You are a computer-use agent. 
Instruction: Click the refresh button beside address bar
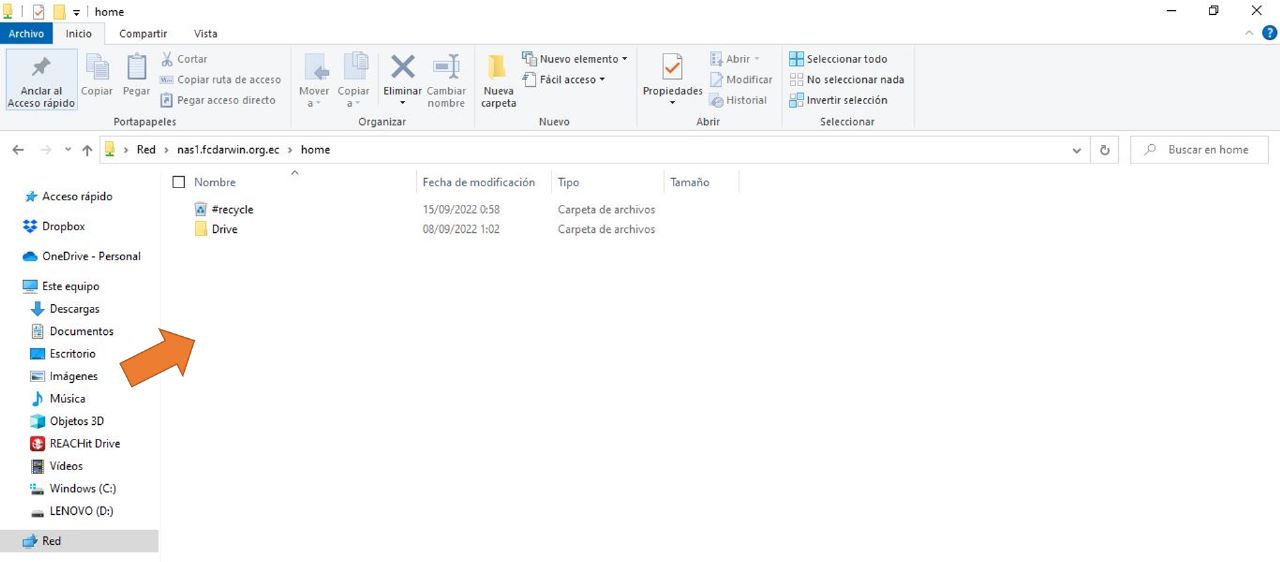1104,150
